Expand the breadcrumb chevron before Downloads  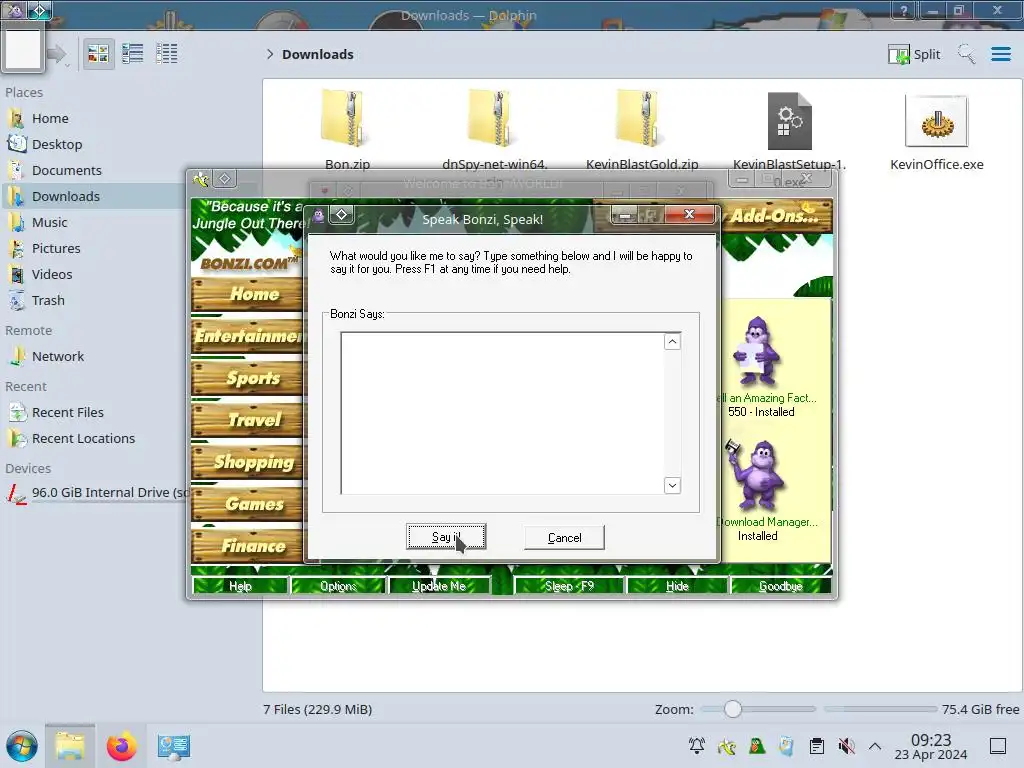point(270,54)
